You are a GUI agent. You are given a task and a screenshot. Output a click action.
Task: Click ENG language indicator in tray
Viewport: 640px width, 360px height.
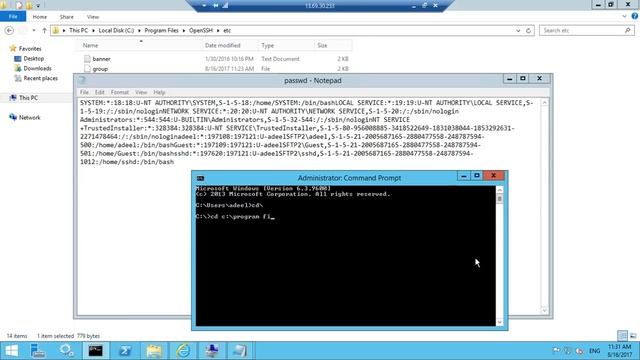coord(594,351)
